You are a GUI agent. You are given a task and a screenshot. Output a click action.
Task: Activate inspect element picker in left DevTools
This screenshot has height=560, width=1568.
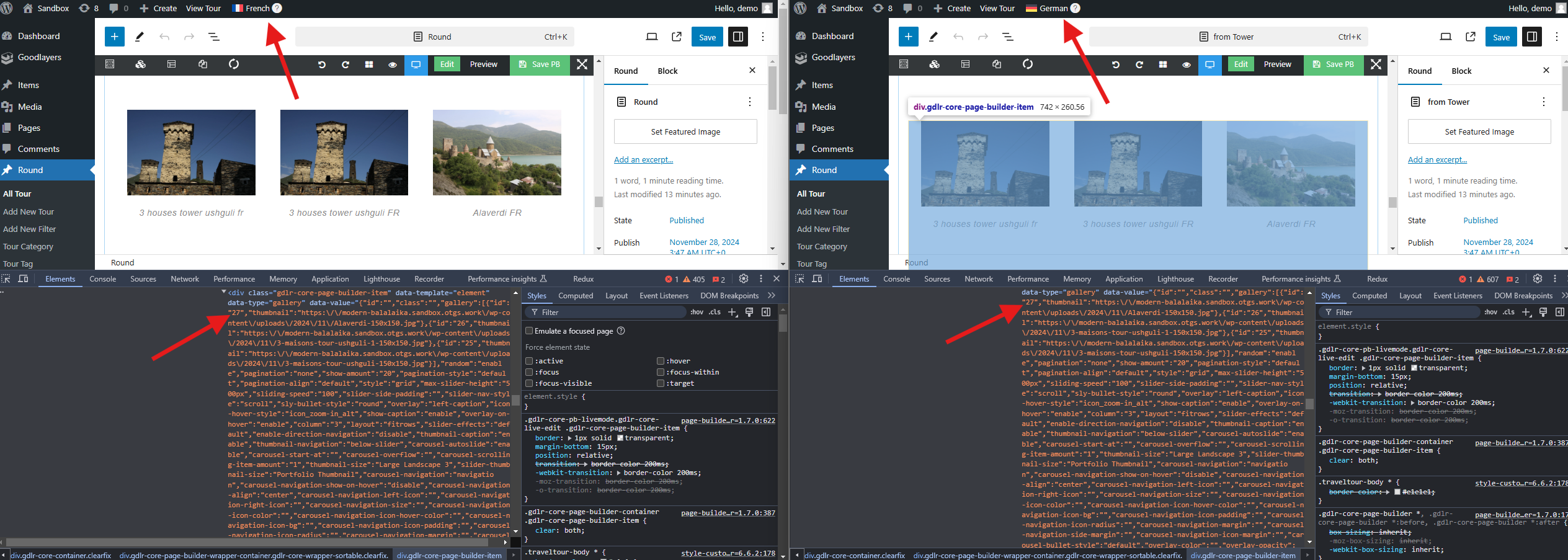[x=6, y=279]
